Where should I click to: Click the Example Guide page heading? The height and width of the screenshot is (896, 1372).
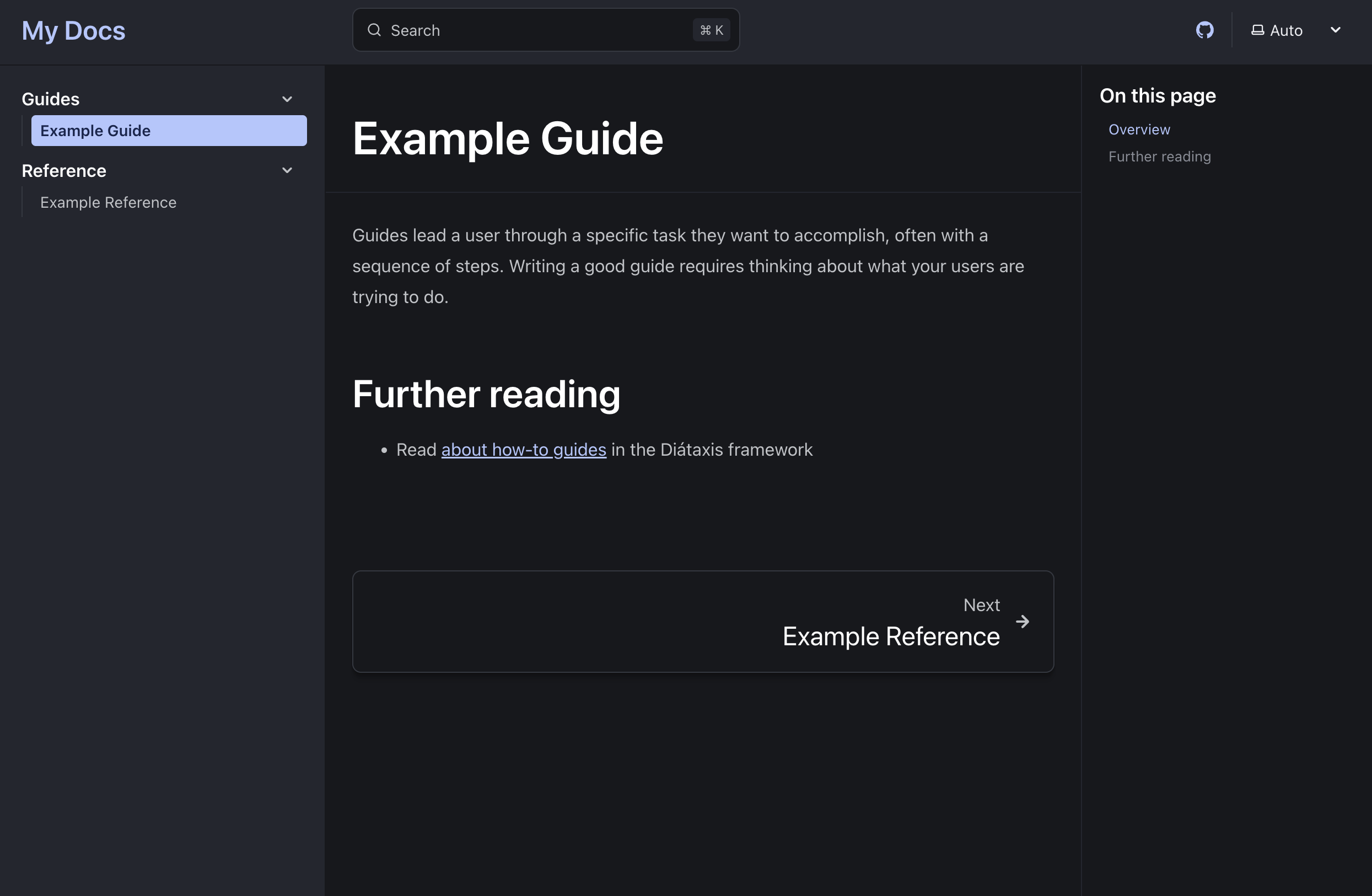tap(507, 139)
